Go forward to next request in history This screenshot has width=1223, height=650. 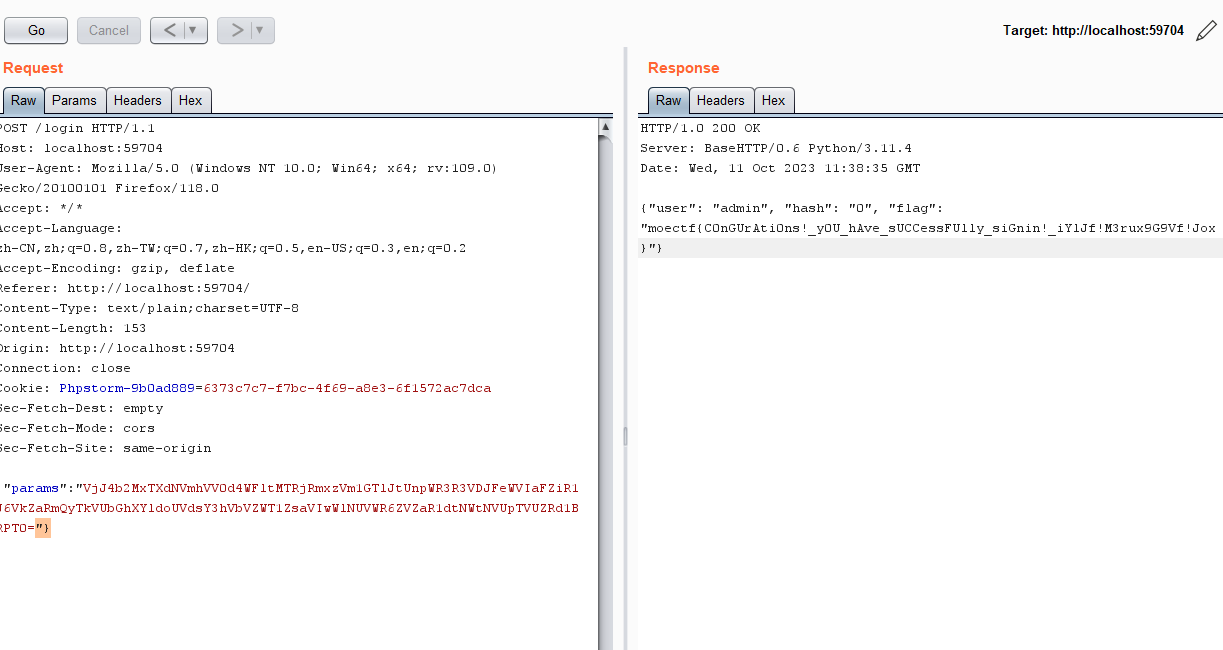coord(236,30)
